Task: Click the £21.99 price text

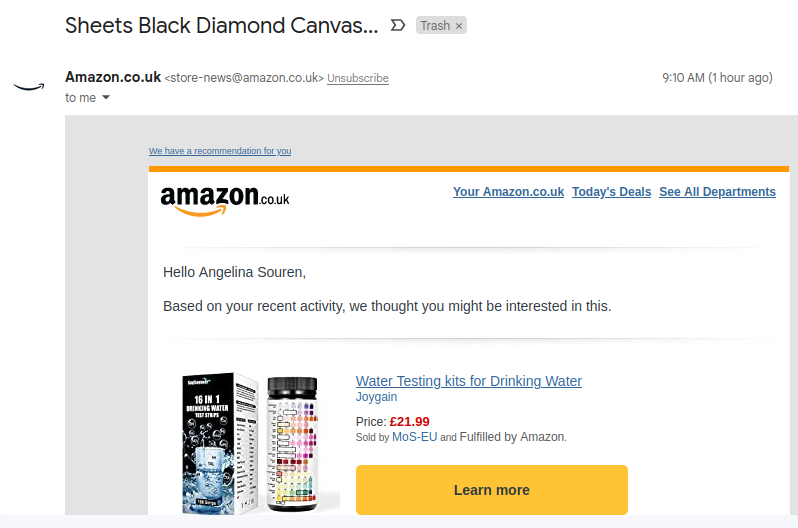Action: pyautogui.click(x=409, y=421)
